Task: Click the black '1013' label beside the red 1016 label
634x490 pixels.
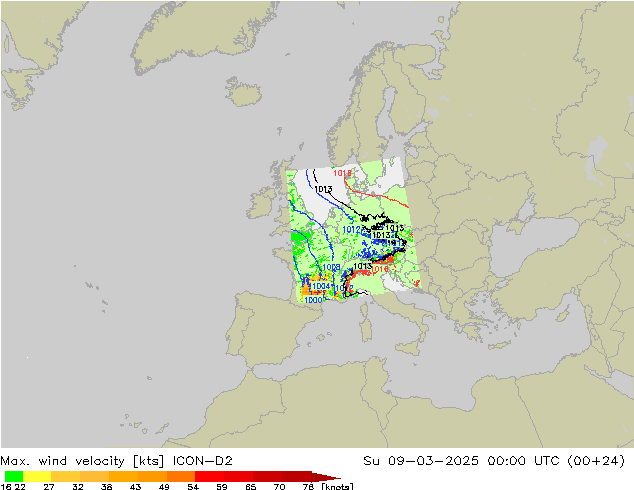Action: [362, 266]
